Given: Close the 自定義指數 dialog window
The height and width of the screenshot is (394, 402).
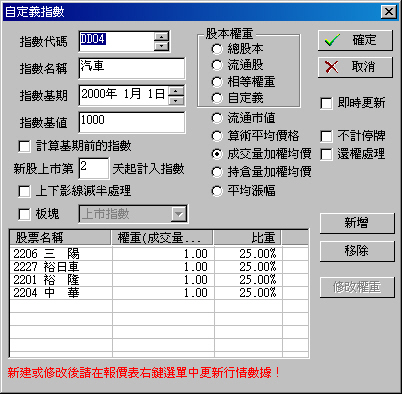Looking at the screenshot, I should pyautogui.click(x=389, y=12).
